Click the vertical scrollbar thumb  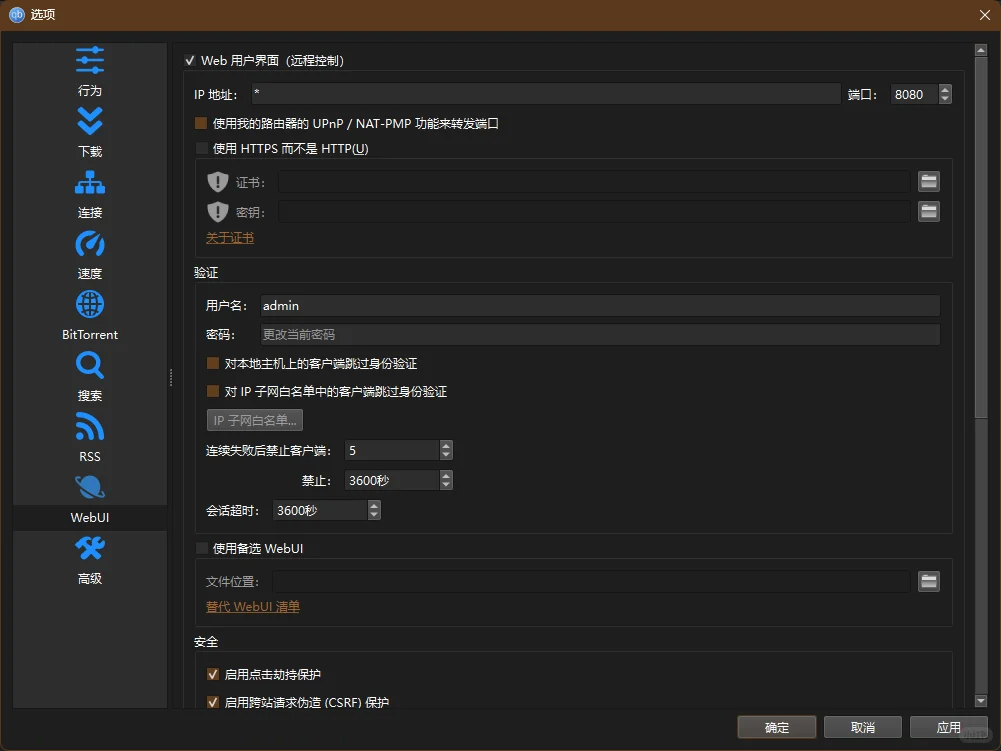tap(981, 238)
